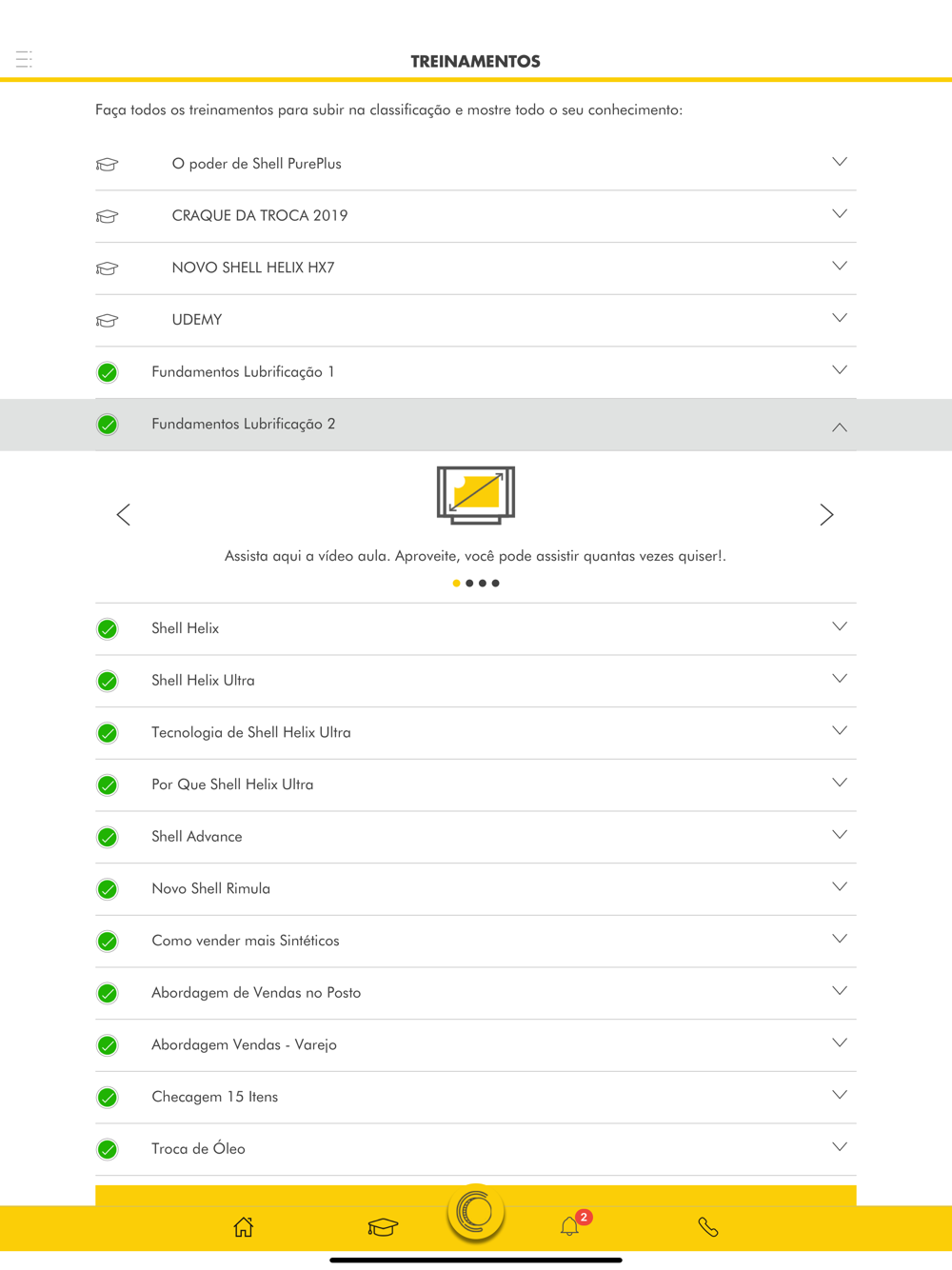Click green check beside Shell Helix
This screenshot has height=1270, width=952.
click(108, 629)
